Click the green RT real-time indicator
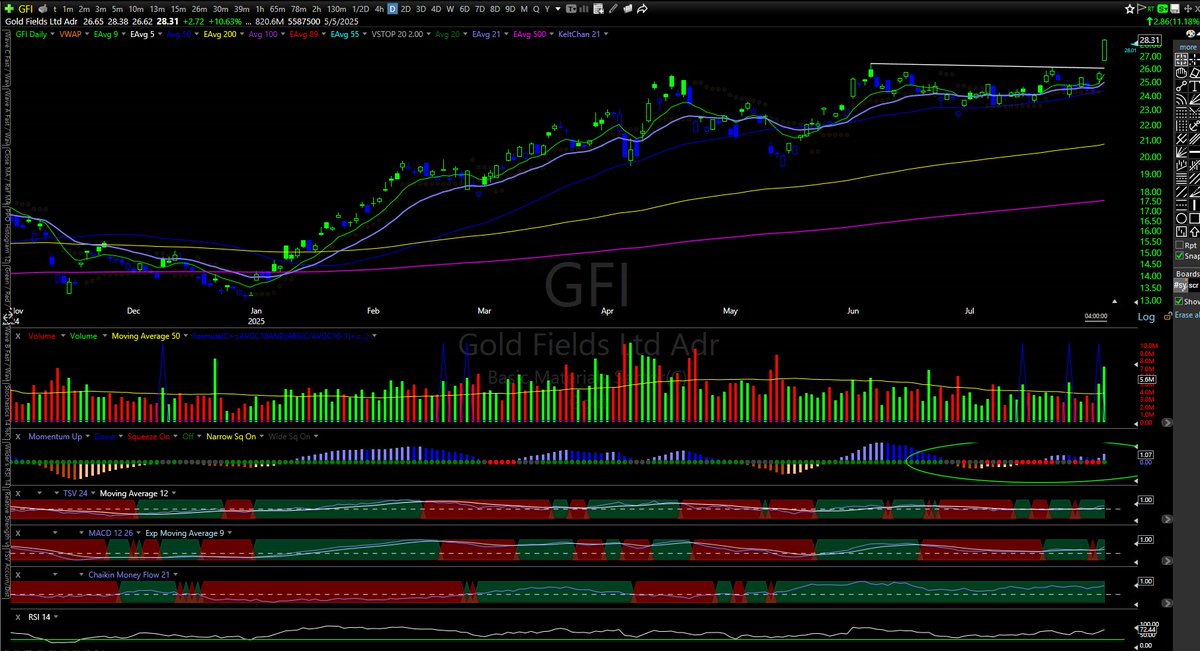Viewport: 1200px width, 651px height. [1151, 9]
